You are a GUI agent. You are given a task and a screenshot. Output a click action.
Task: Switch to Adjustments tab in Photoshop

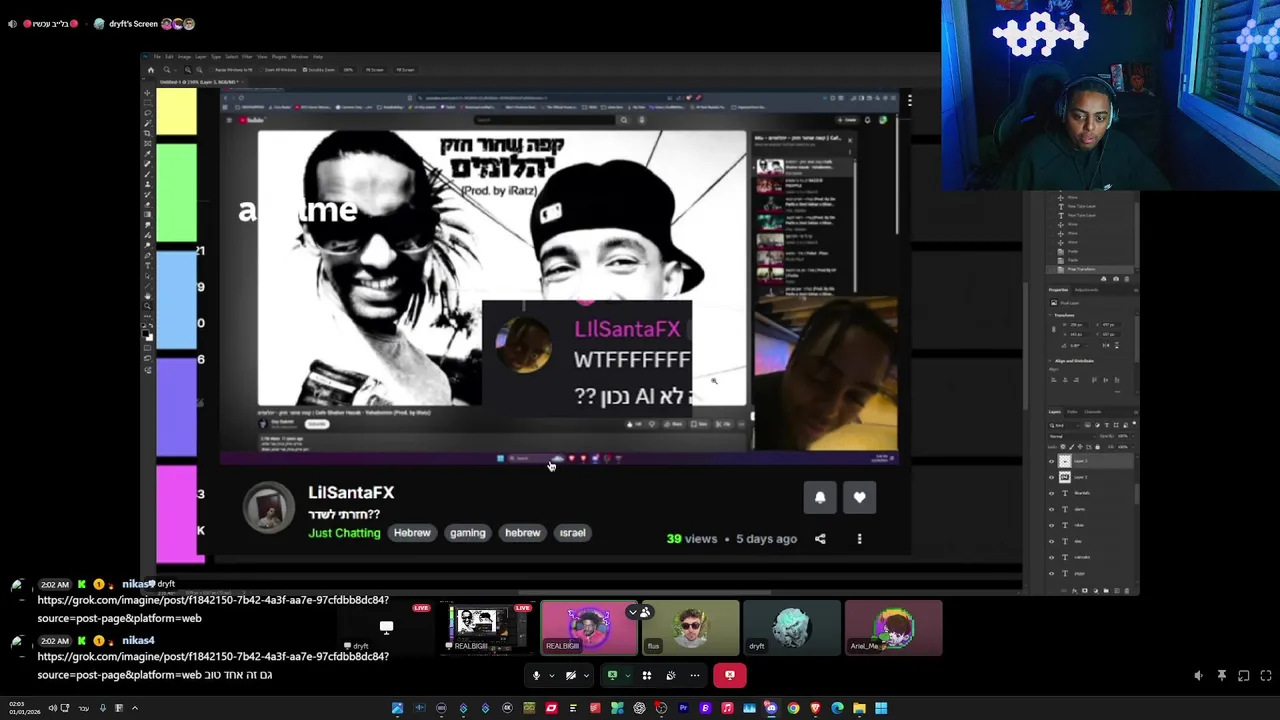1087,289
